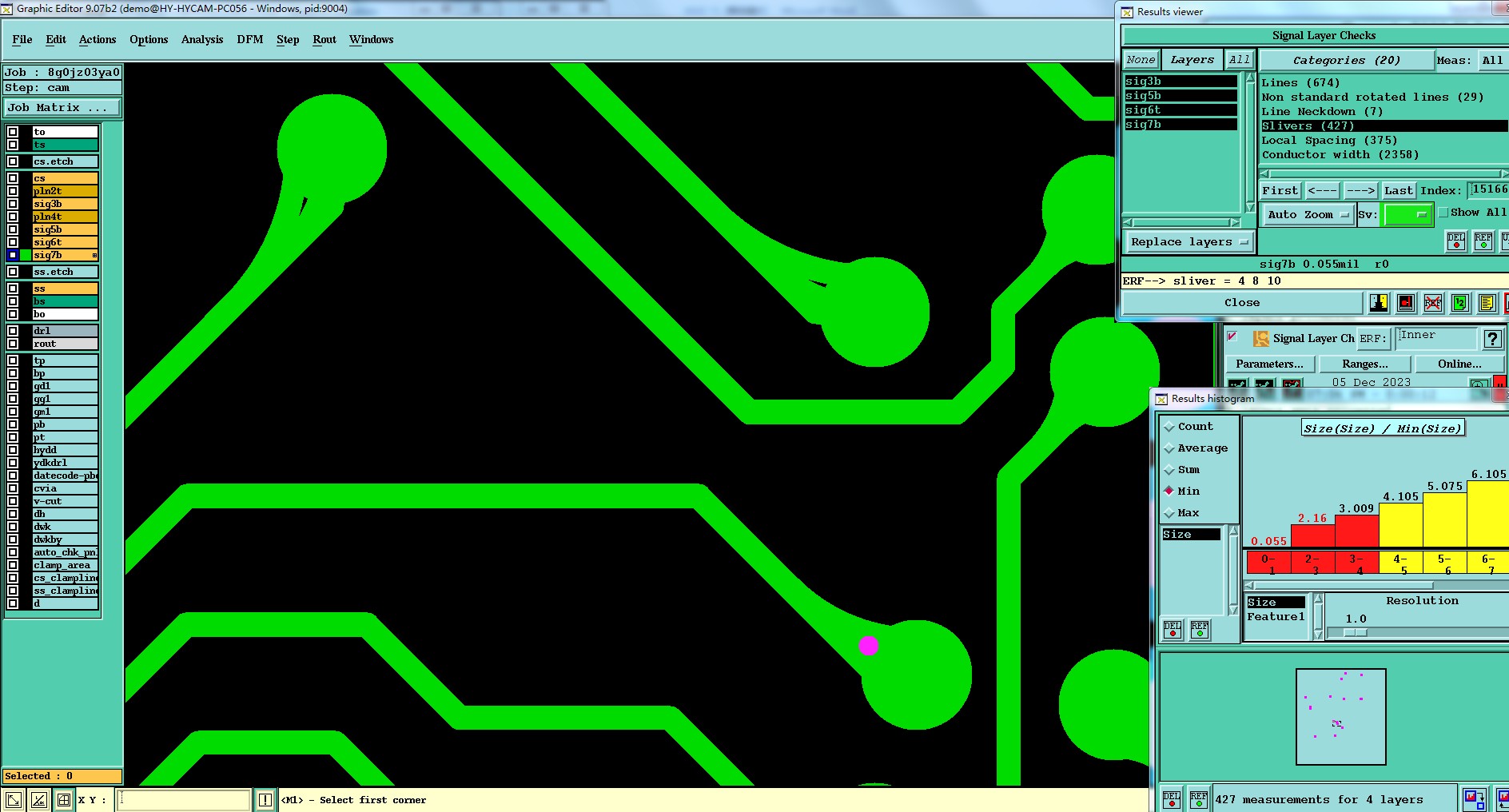The height and width of the screenshot is (812, 1509).
Task: Toggle the Signal Layer Checks checkmark box
Action: (1232, 336)
